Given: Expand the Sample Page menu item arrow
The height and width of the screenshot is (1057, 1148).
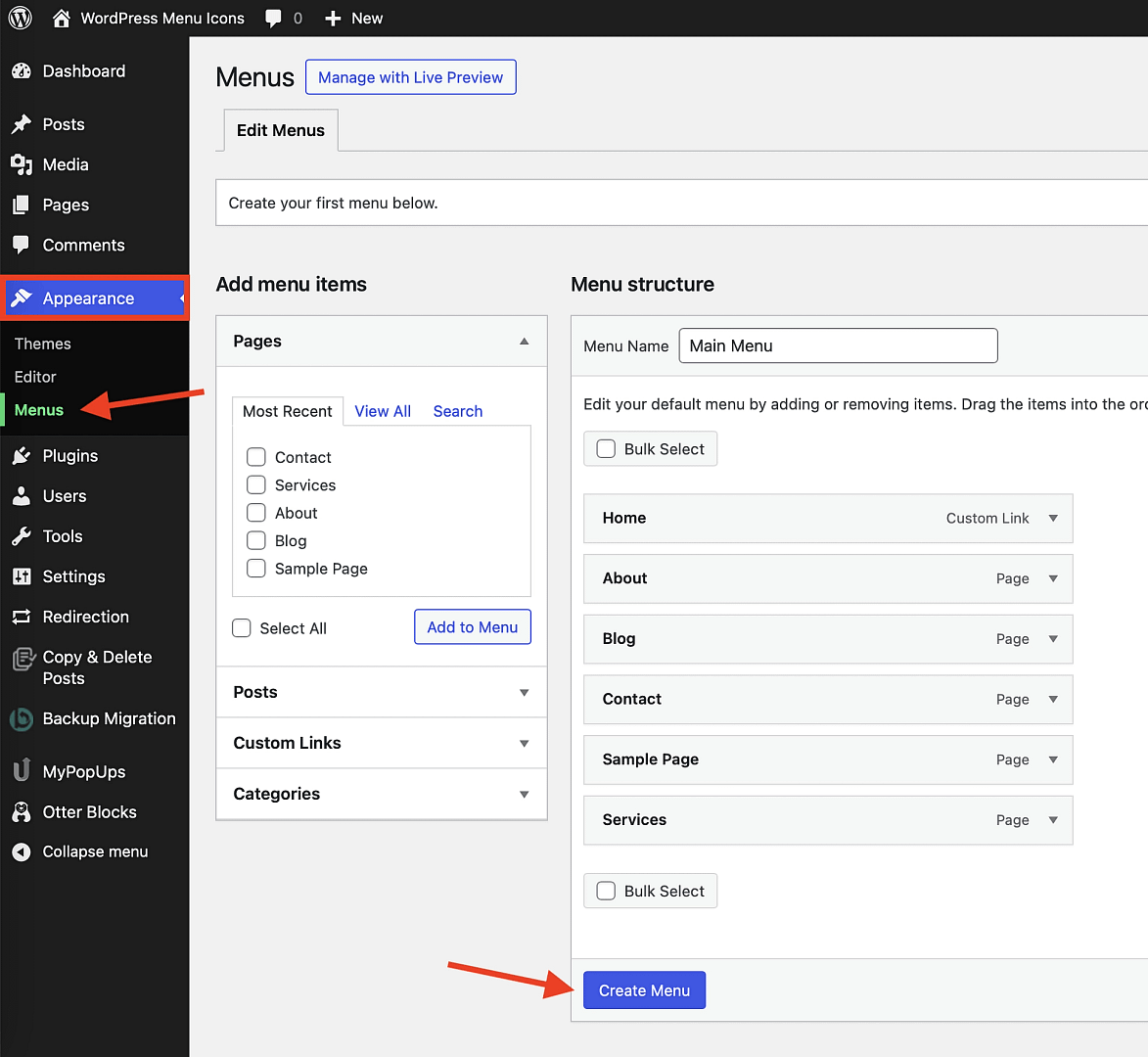Looking at the screenshot, I should tap(1053, 759).
